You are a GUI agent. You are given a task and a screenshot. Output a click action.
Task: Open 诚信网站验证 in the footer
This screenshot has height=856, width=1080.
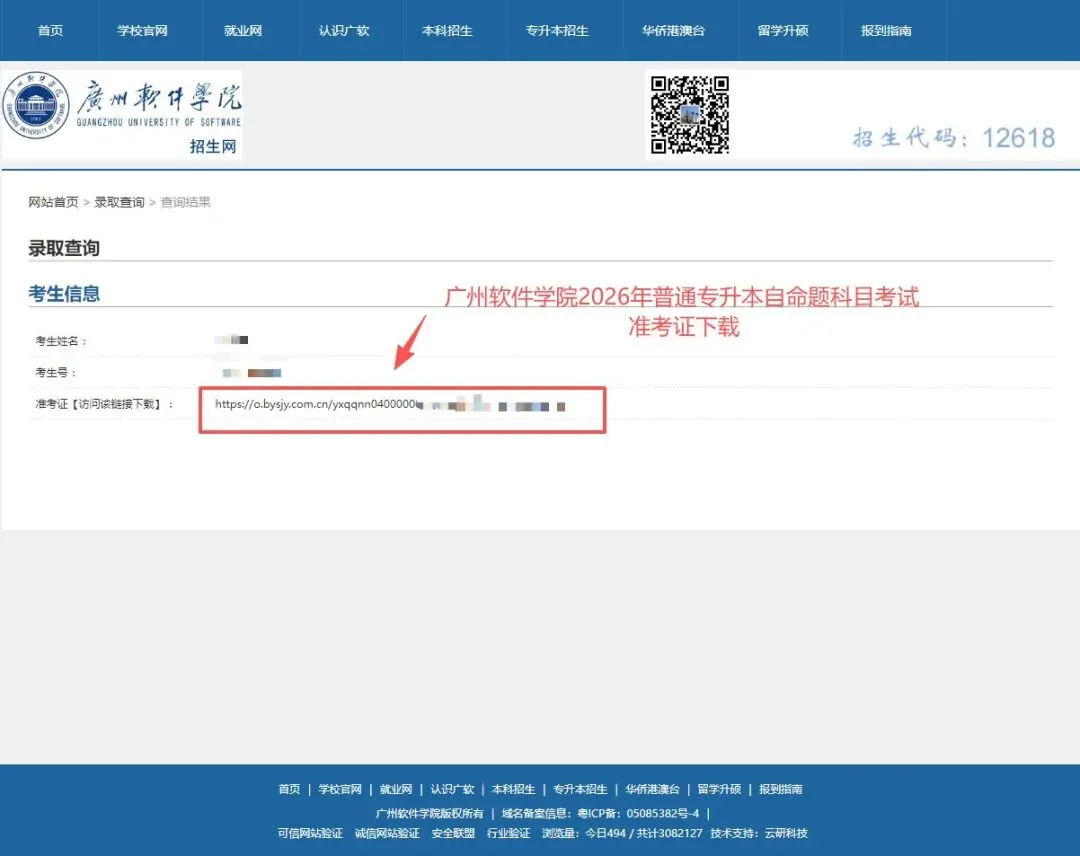387,833
